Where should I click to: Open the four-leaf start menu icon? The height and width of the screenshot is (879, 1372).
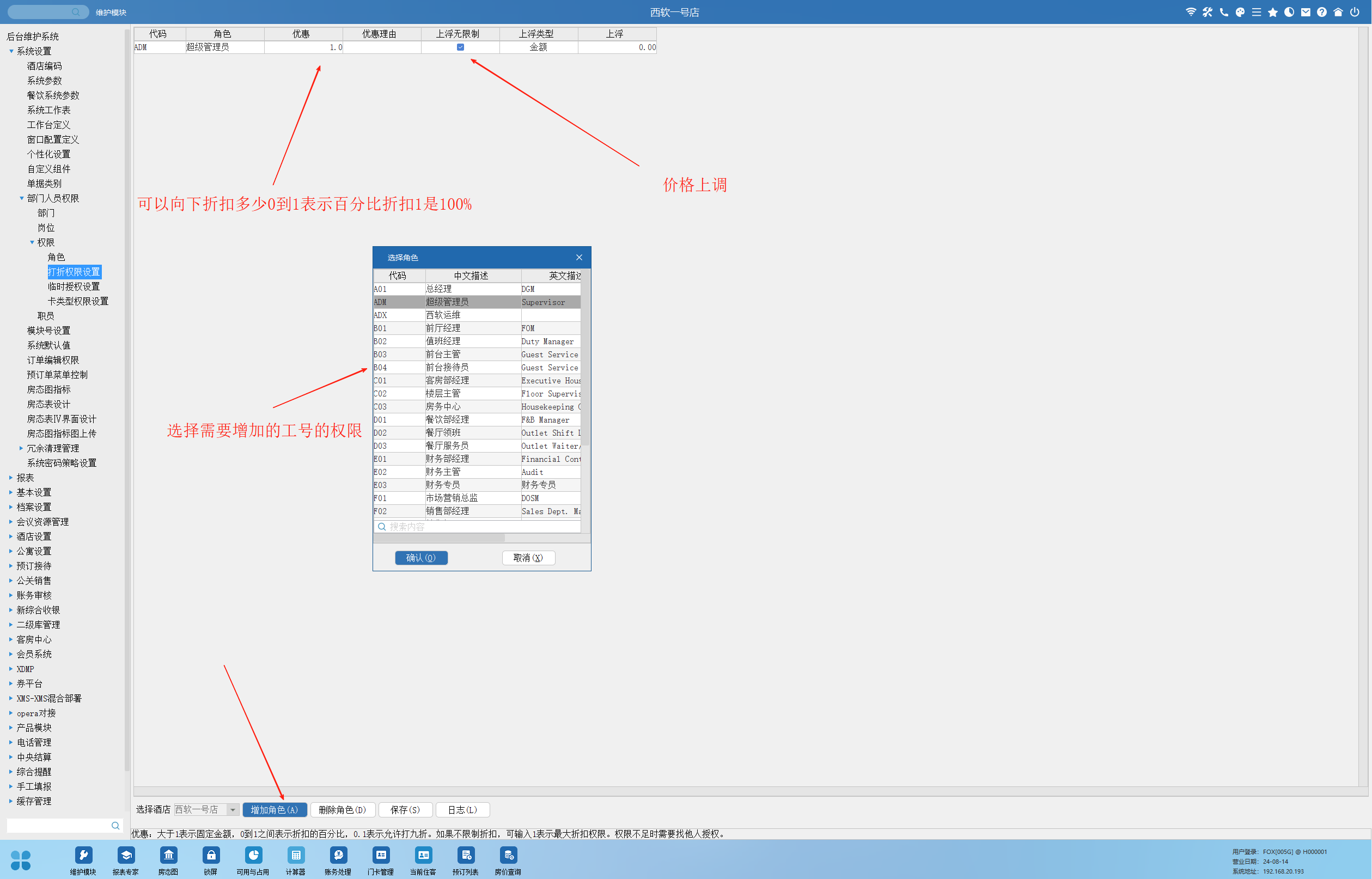pyautogui.click(x=21, y=860)
